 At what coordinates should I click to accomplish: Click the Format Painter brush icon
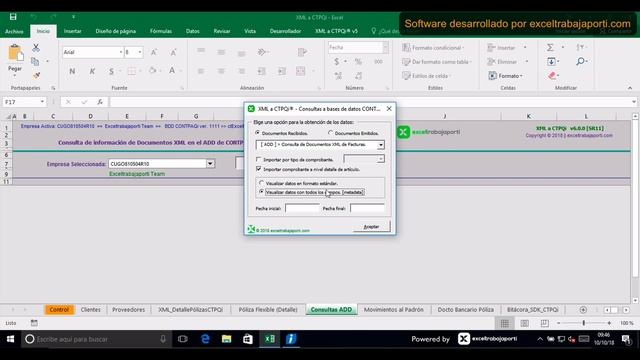(36, 76)
